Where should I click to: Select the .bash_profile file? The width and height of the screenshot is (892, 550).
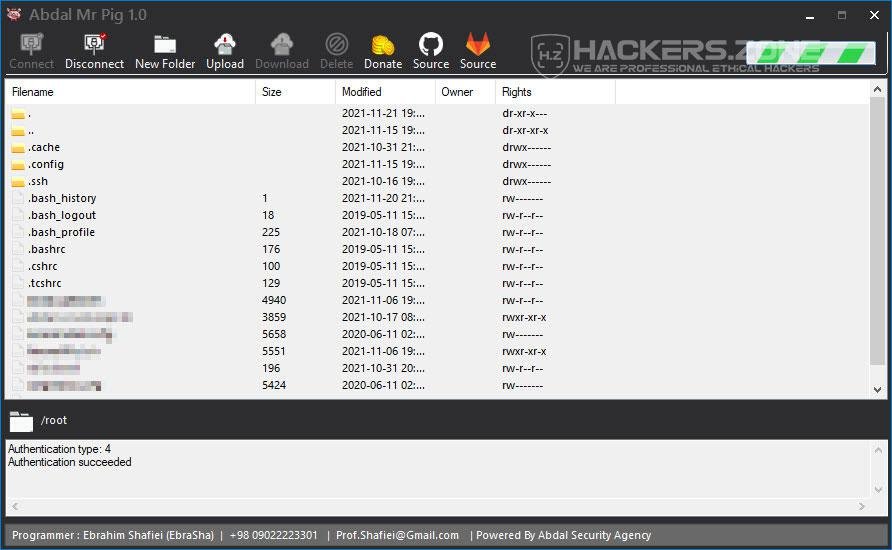coord(61,232)
